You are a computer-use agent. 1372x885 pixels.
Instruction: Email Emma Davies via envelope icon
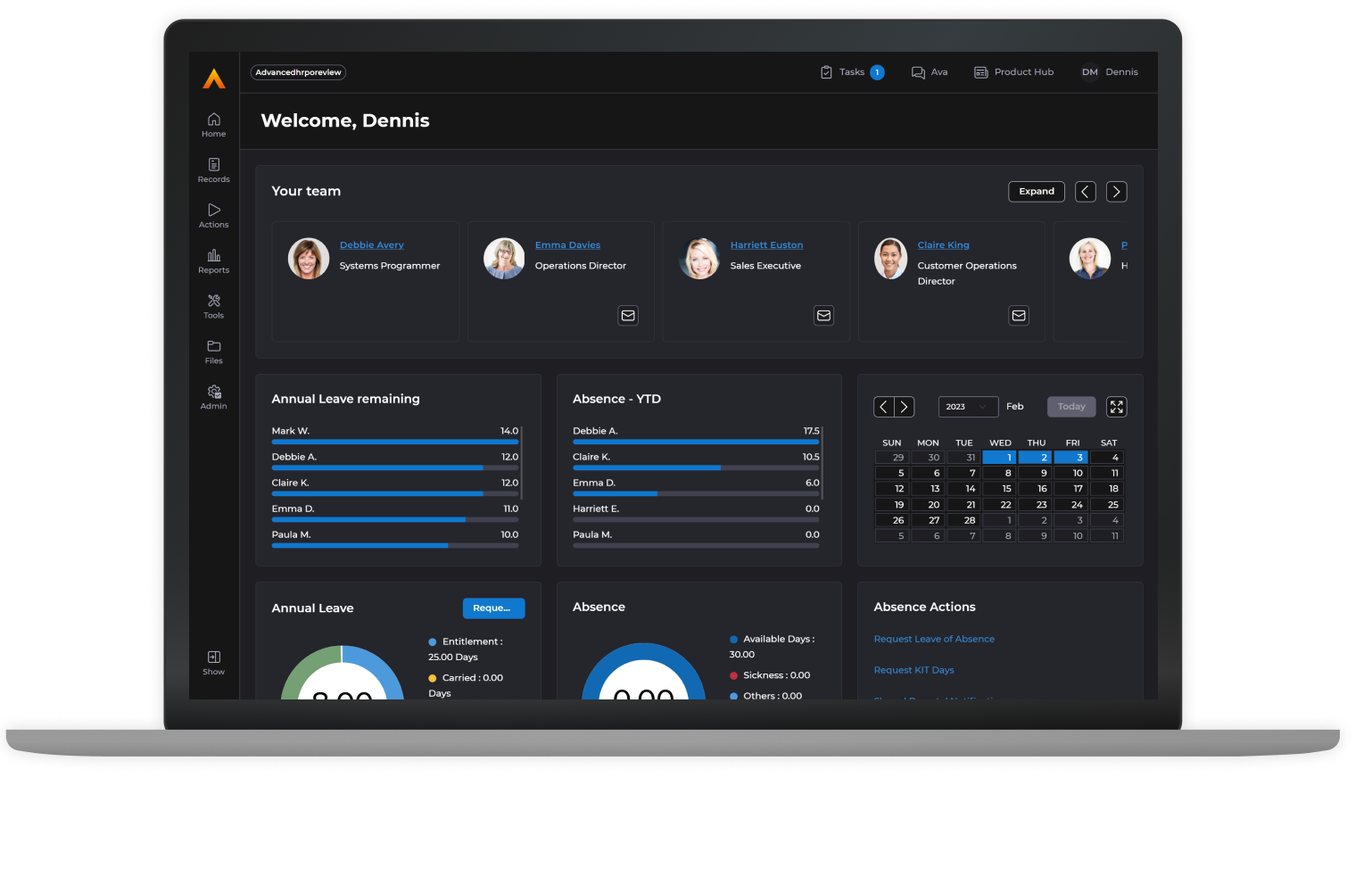628,316
